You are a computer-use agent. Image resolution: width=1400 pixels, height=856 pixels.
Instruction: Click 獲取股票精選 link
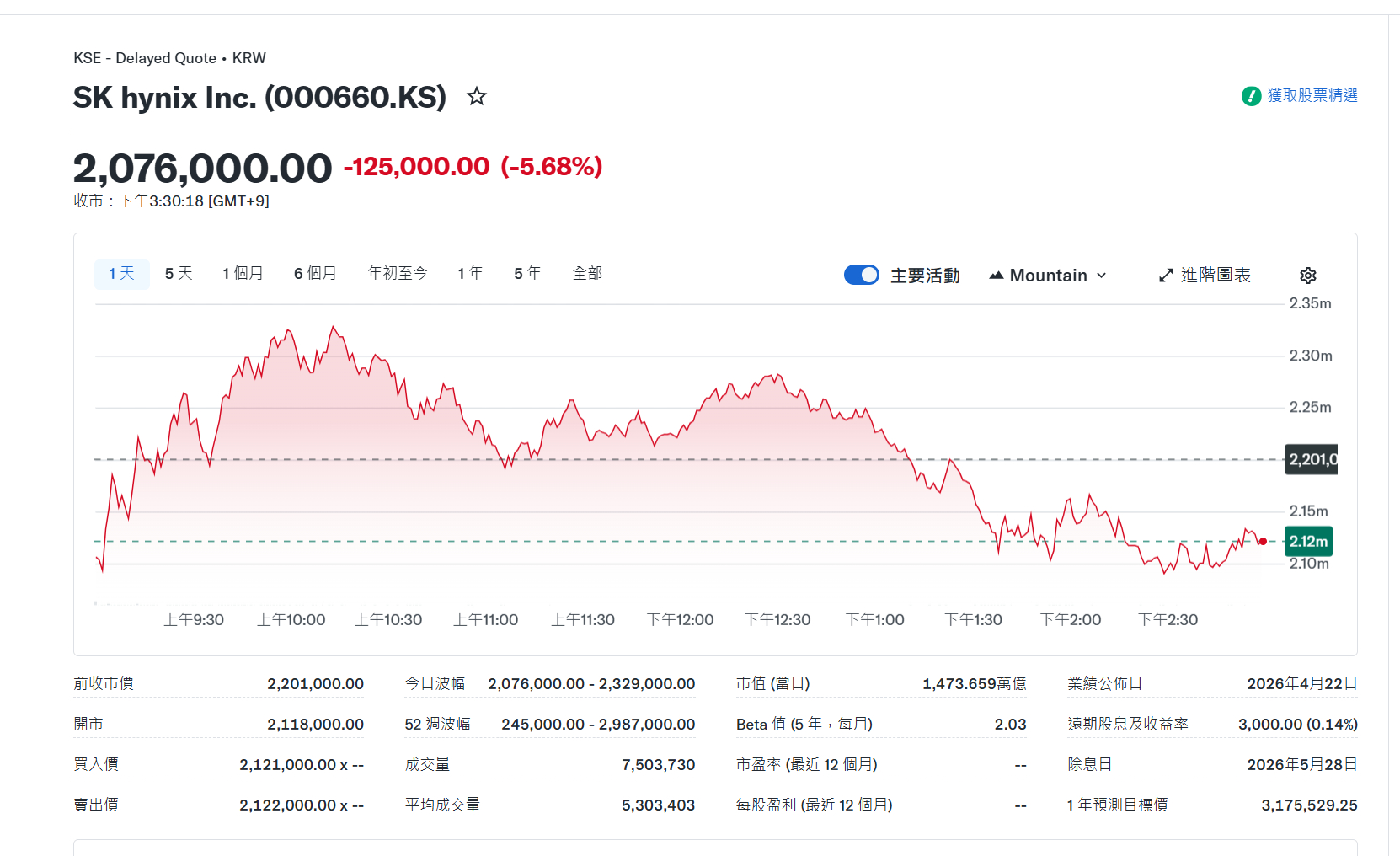pyautogui.click(x=1312, y=96)
